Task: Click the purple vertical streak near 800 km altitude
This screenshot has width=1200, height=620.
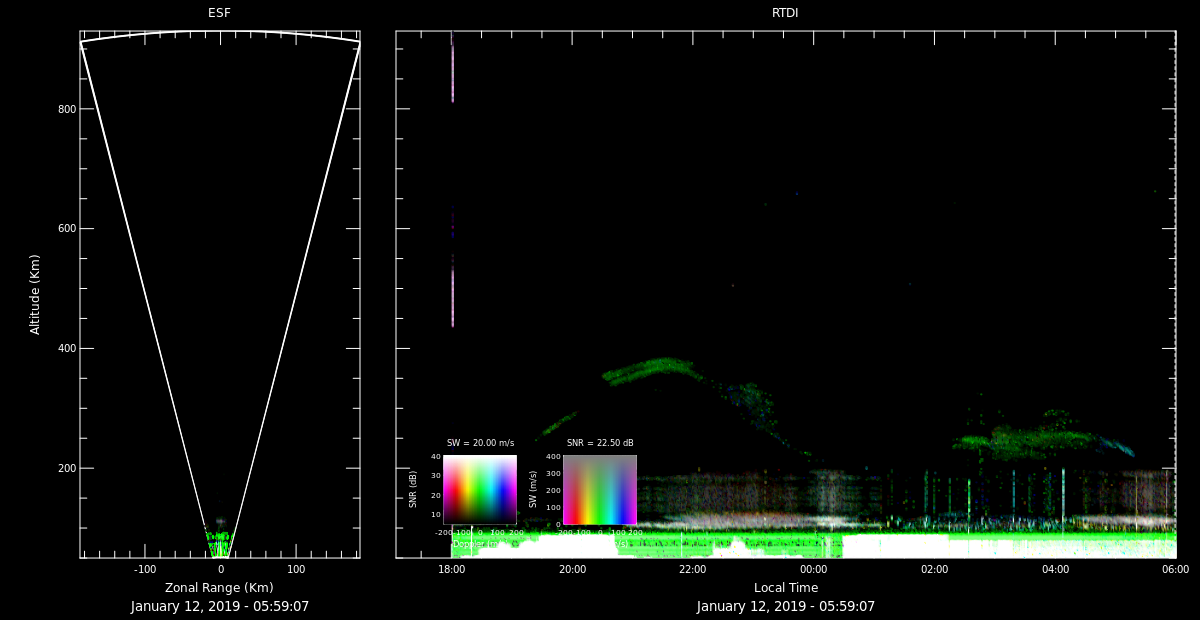Action: (x=452, y=72)
